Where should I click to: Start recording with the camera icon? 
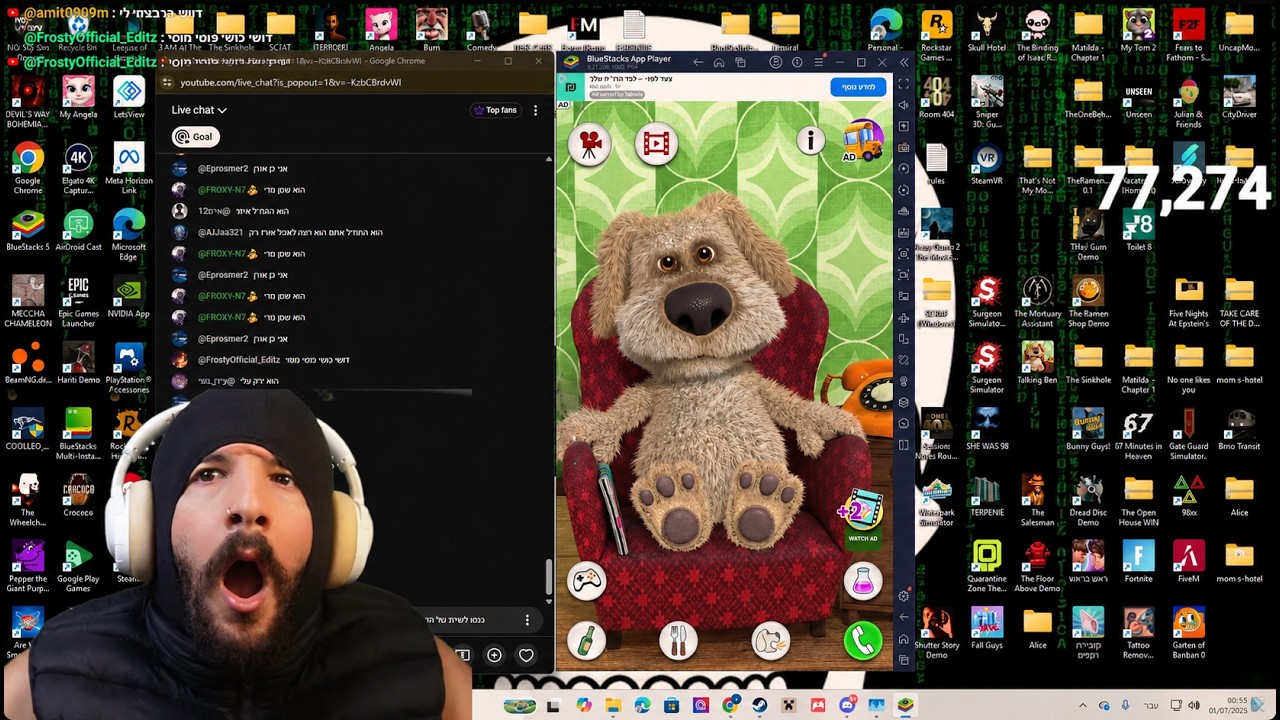tap(590, 145)
